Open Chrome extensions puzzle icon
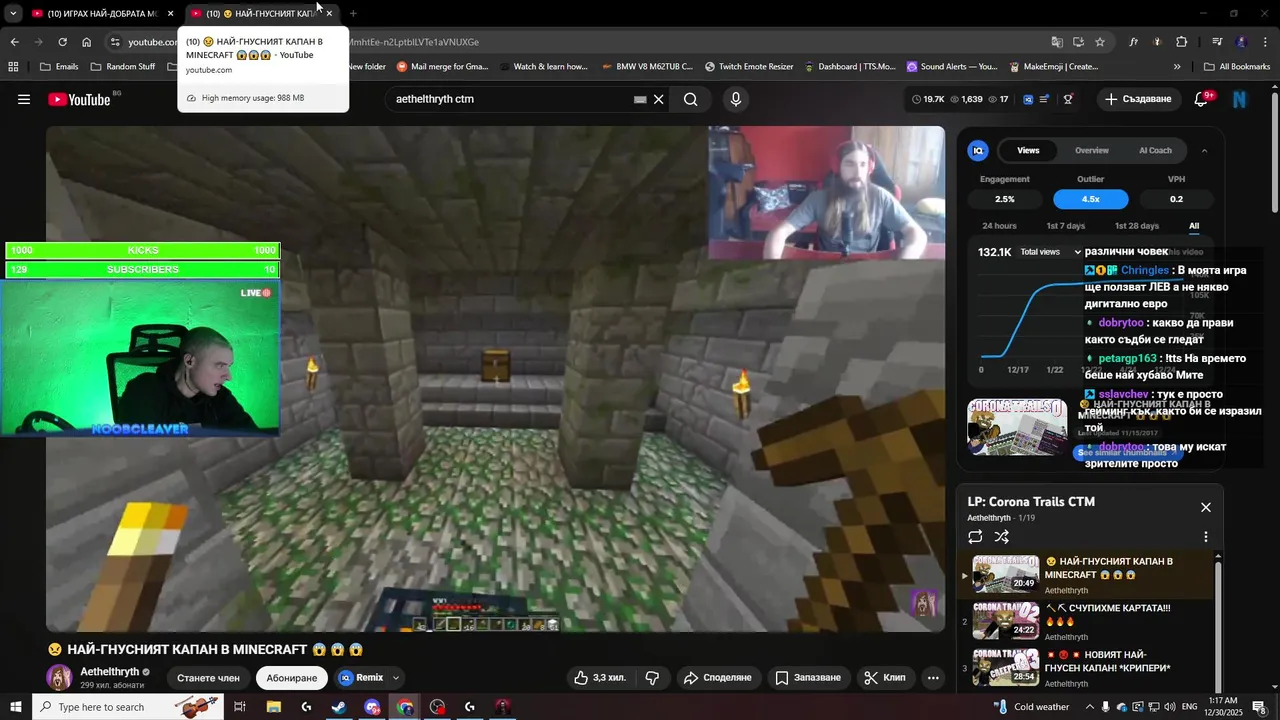This screenshot has height=720, width=1280. click(1182, 42)
